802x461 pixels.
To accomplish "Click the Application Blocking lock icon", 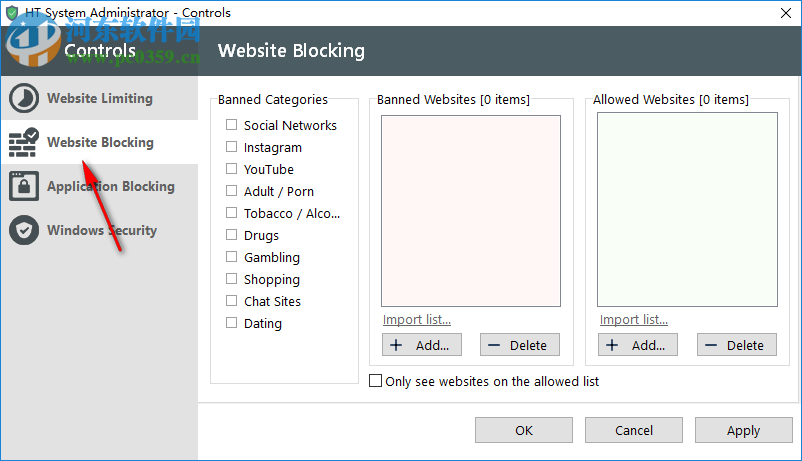I will pyautogui.click(x=24, y=187).
